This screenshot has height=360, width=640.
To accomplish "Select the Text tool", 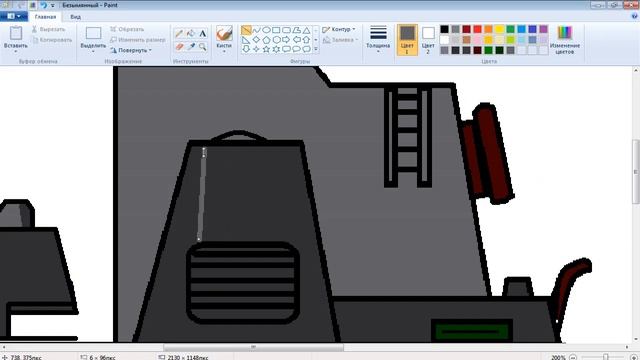I will tap(202, 34).
